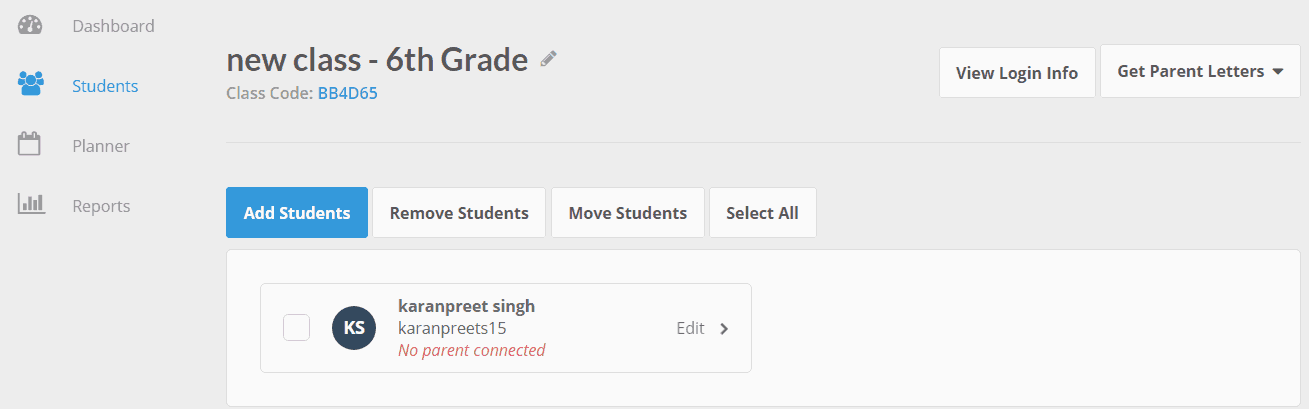
Task: Expand the Get Parent Letters dropdown
Action: (1200, 72)
